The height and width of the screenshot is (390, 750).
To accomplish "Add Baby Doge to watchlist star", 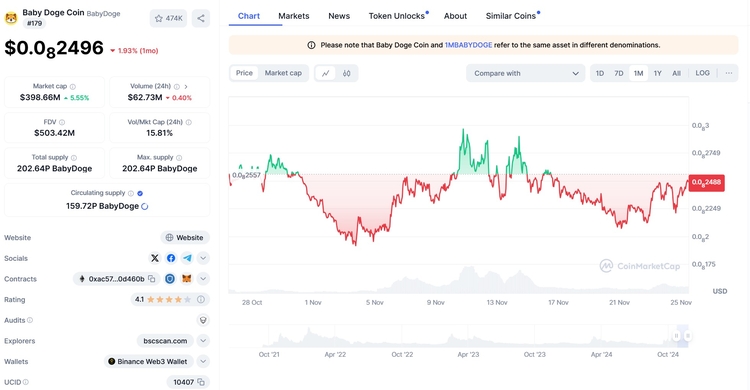I will point(168,19).
